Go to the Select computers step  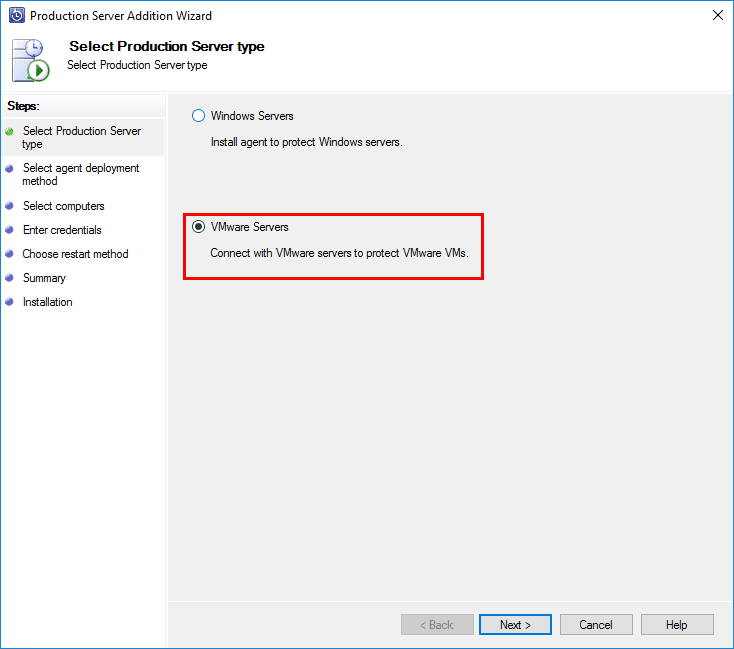tap(63, 206)
